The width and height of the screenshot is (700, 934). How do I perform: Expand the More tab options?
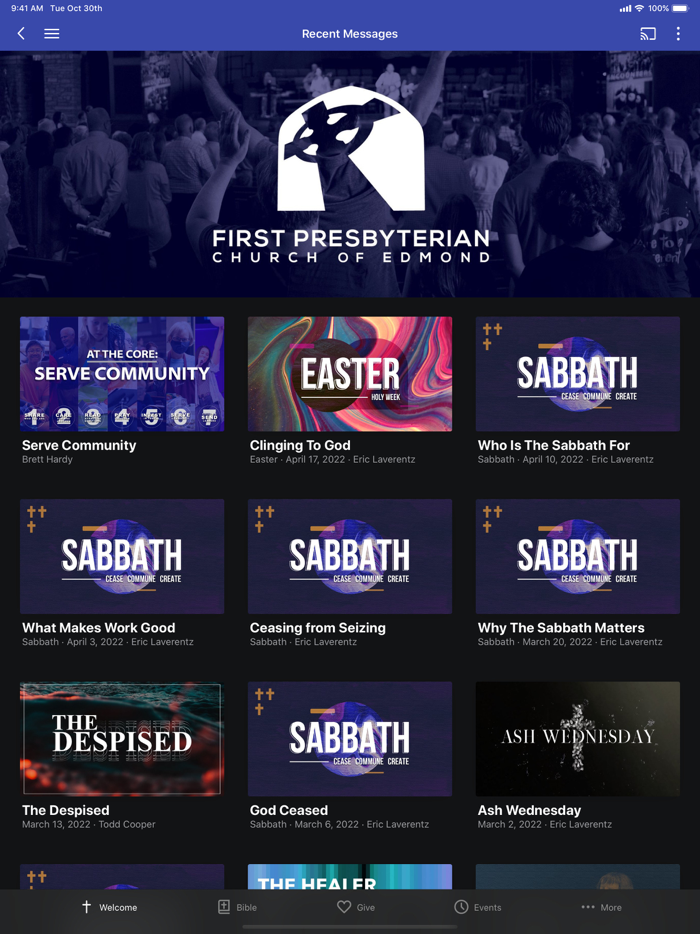602,907
